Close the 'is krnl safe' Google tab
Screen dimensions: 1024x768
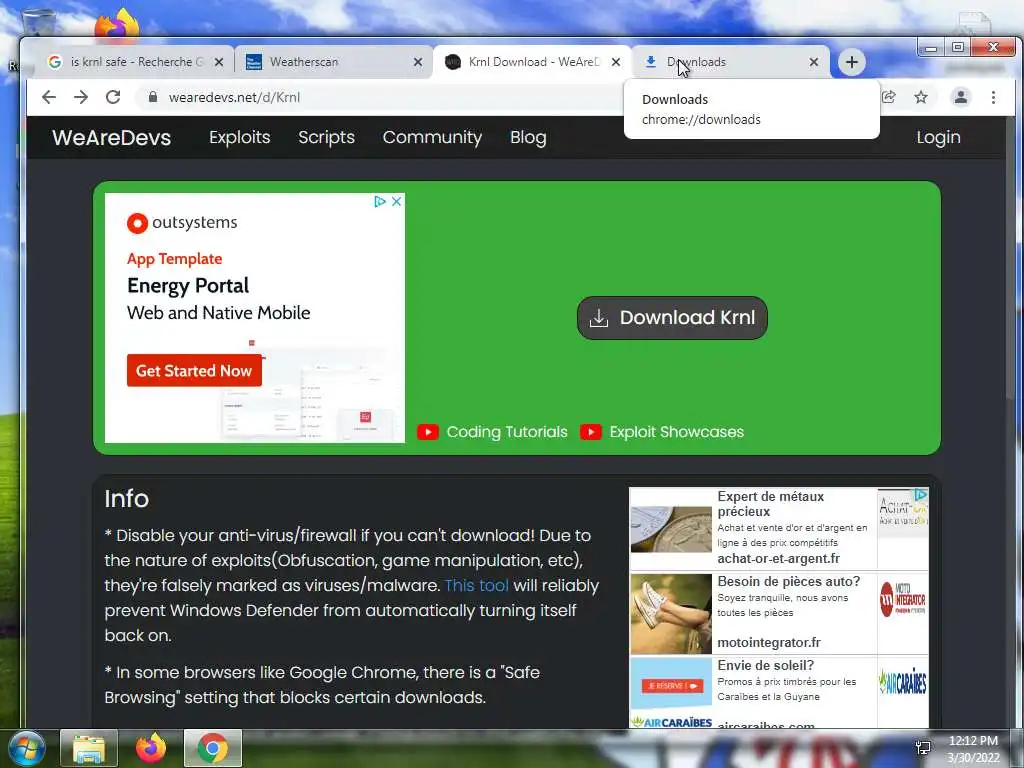[219, 62]
